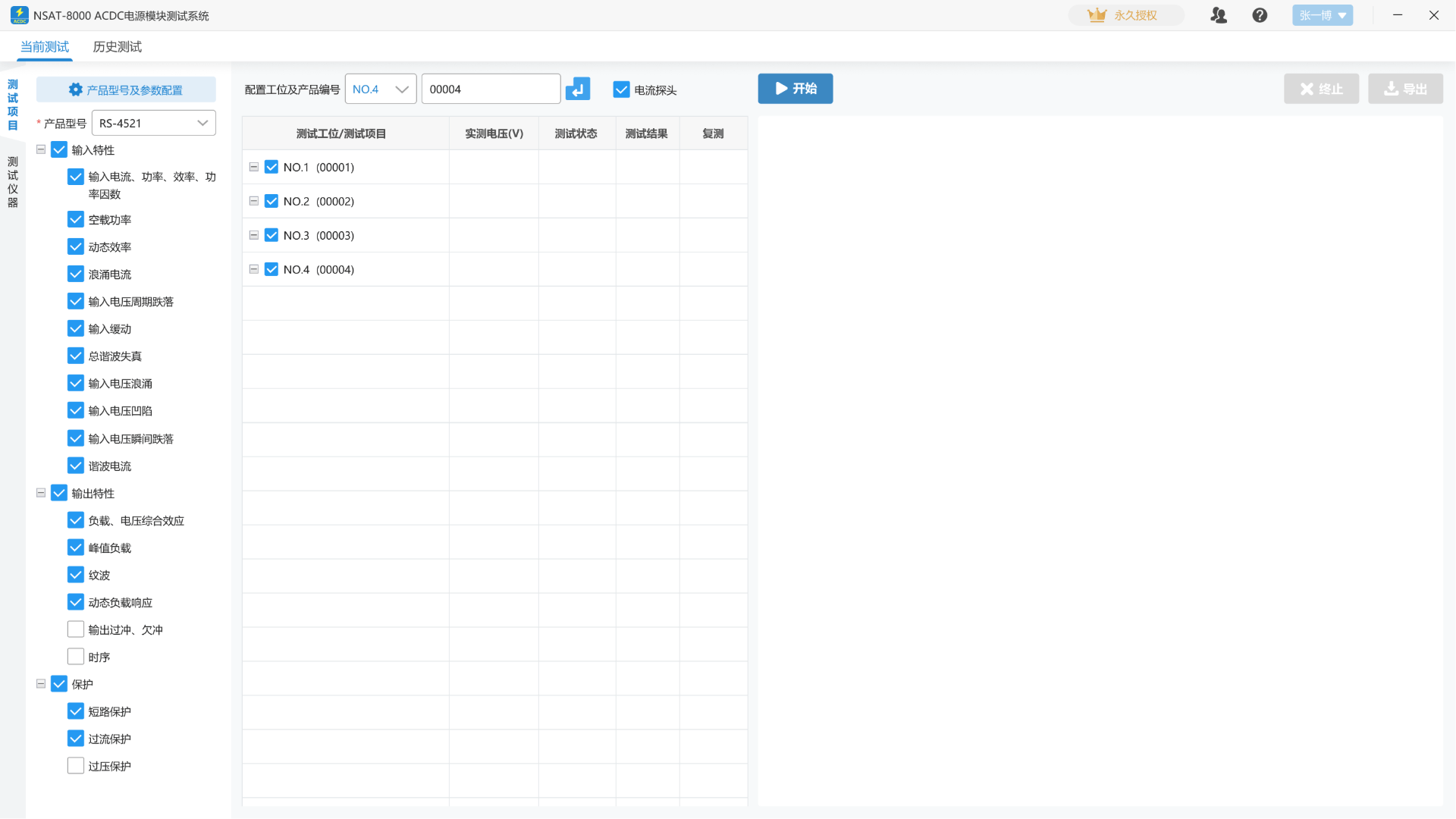Click the gear icon for 产品型号及参数配置

pyautogui.click(x=76, y=89)
